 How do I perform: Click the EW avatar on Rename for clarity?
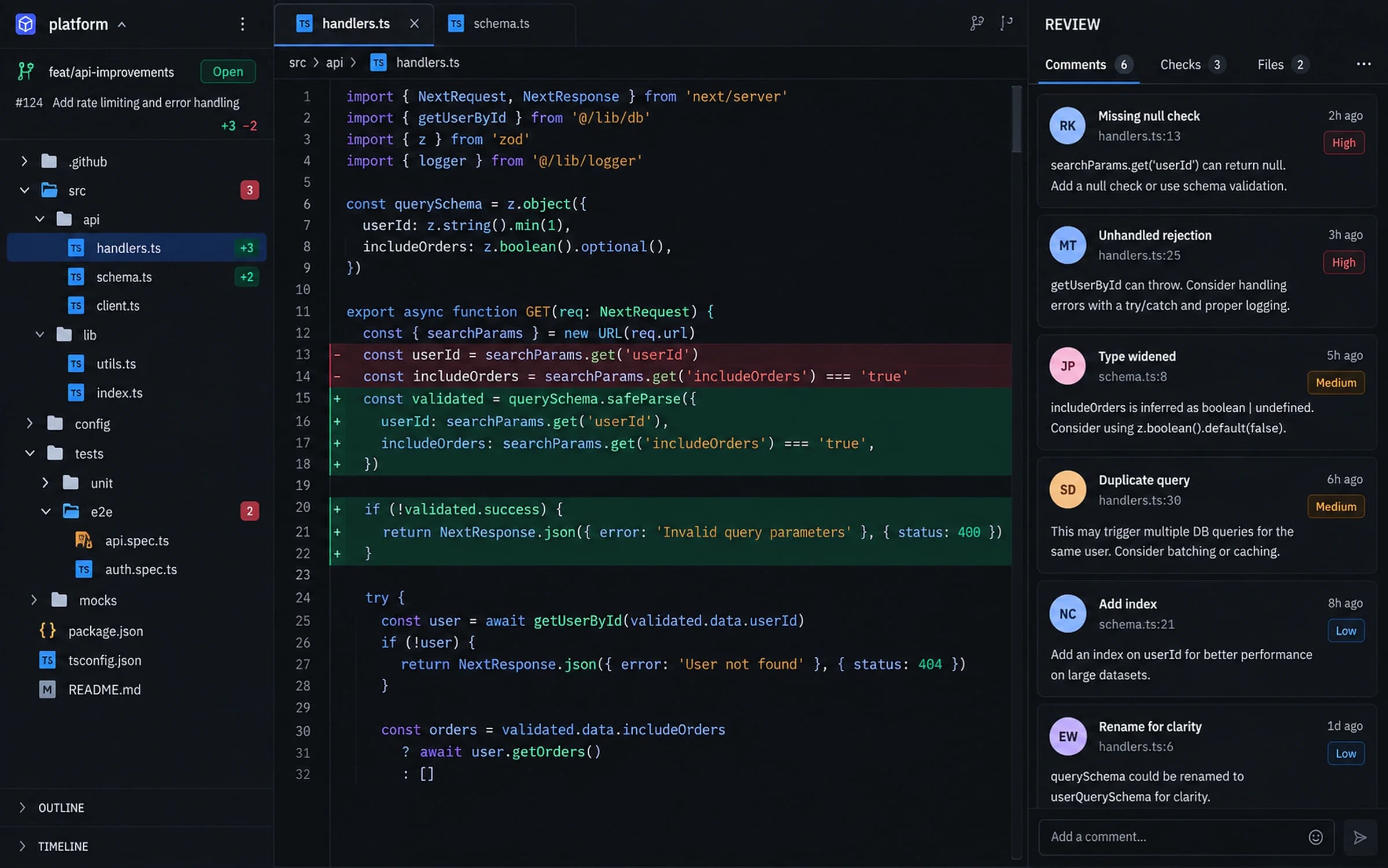[x=1067, y=736]
